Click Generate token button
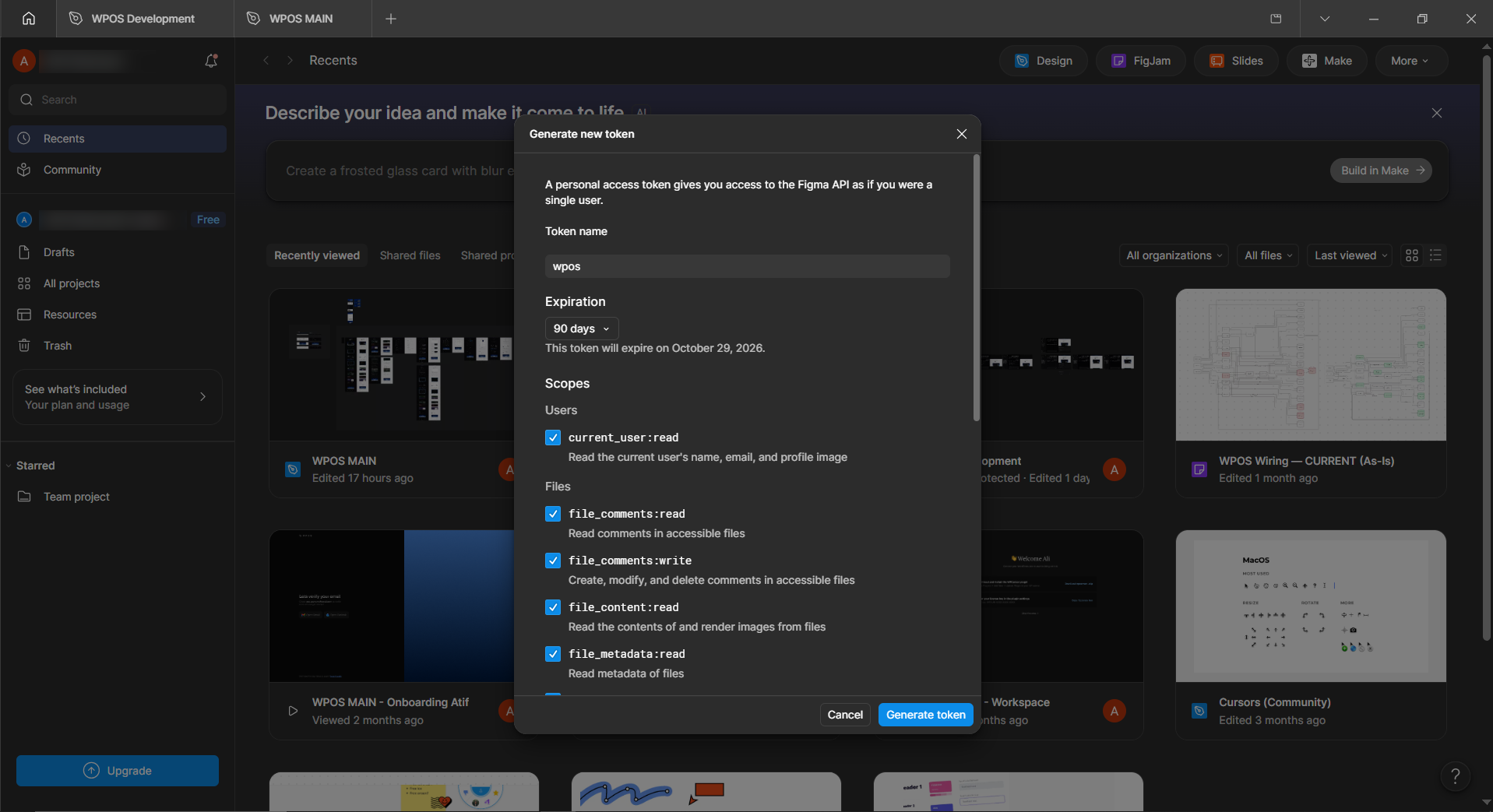1493x812 pixels. click(925, 715)
